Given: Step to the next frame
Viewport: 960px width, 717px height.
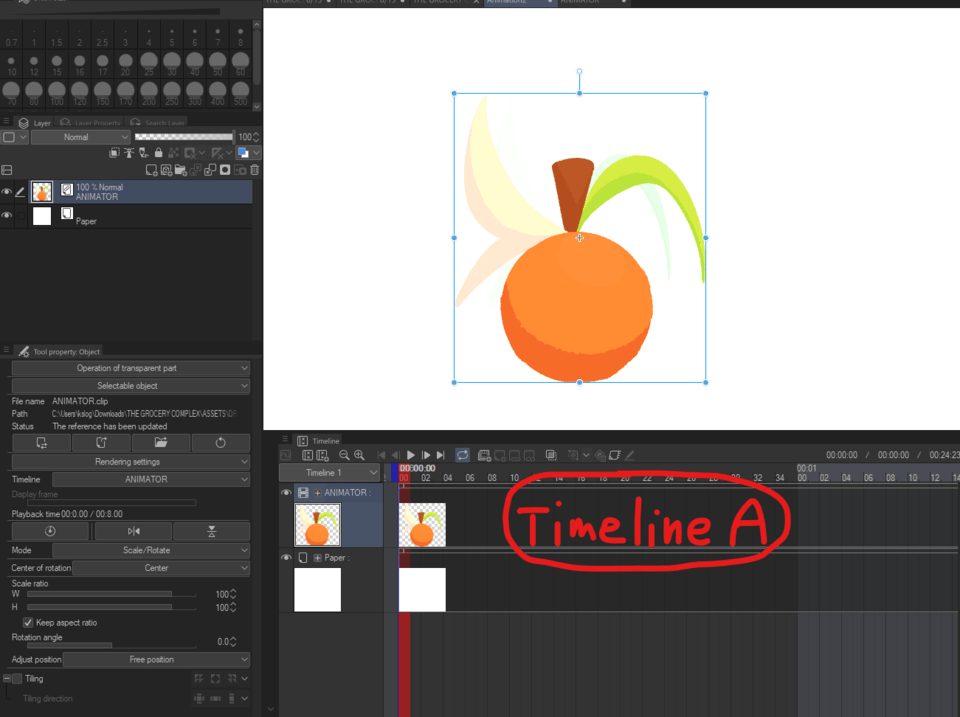Looking at the screenshot, I should pos(426,455).
